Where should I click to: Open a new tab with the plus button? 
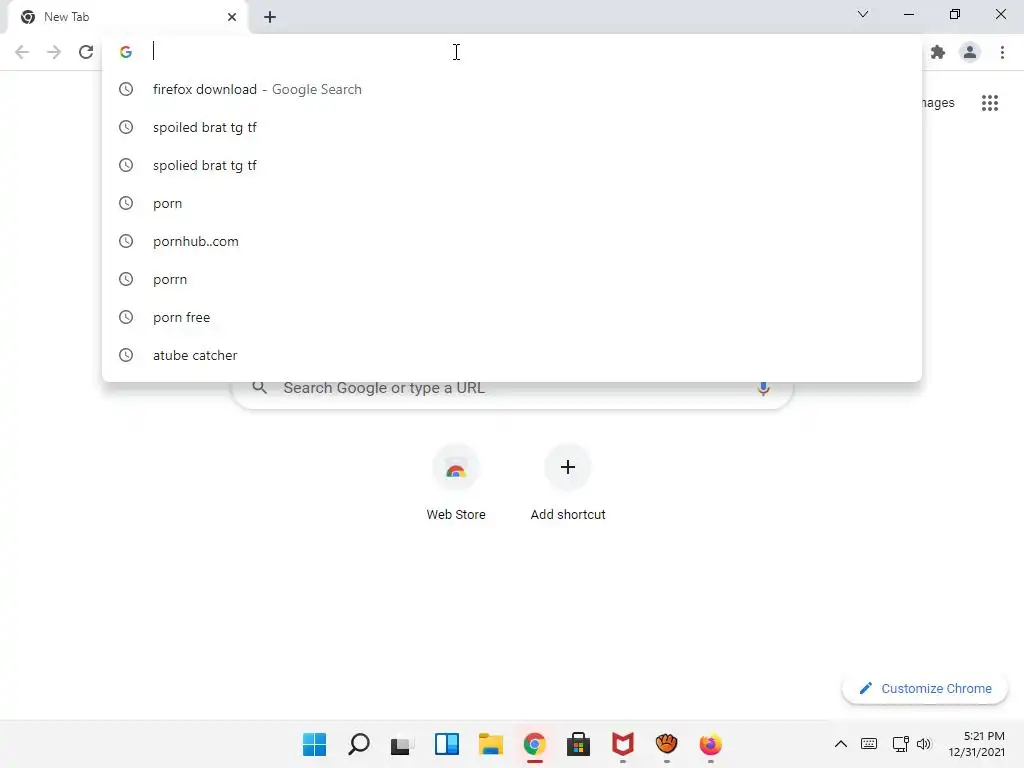tap(270, 17)
